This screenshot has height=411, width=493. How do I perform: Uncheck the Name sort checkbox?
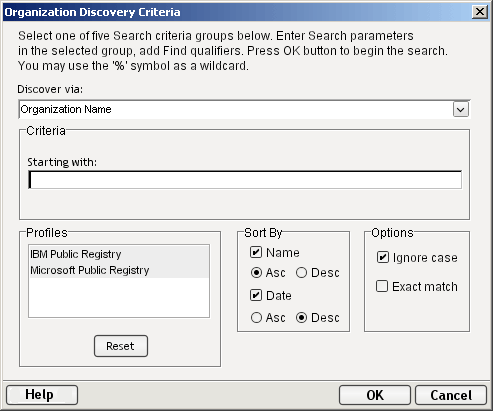[256, 252]
